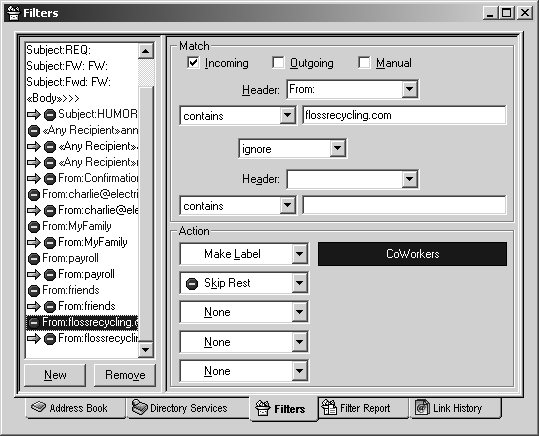Click the Directory Services tab icon
This screenshot has width=539, height=436.
(x=139, y=407)
